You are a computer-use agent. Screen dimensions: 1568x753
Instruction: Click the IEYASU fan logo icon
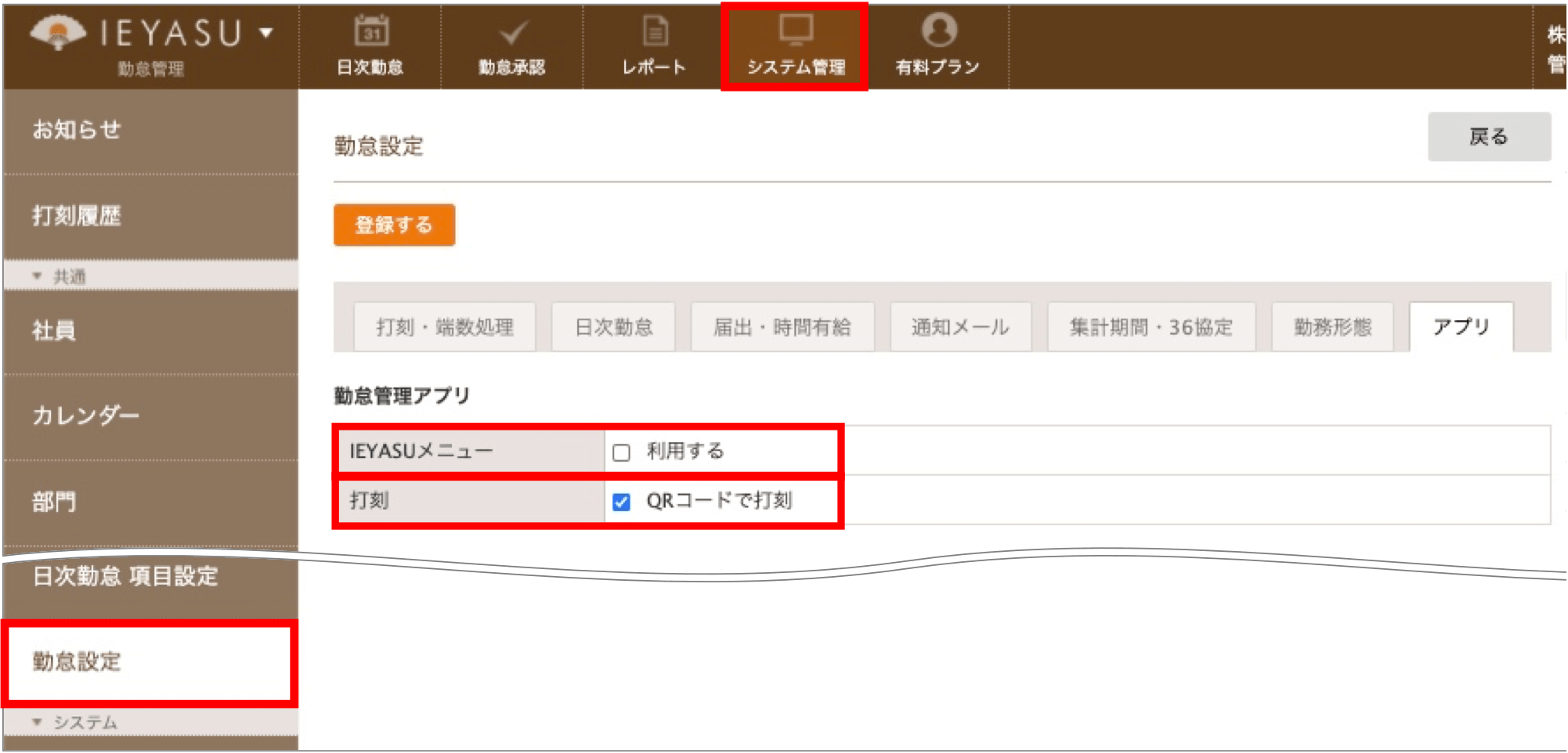(x=57, y=32)
